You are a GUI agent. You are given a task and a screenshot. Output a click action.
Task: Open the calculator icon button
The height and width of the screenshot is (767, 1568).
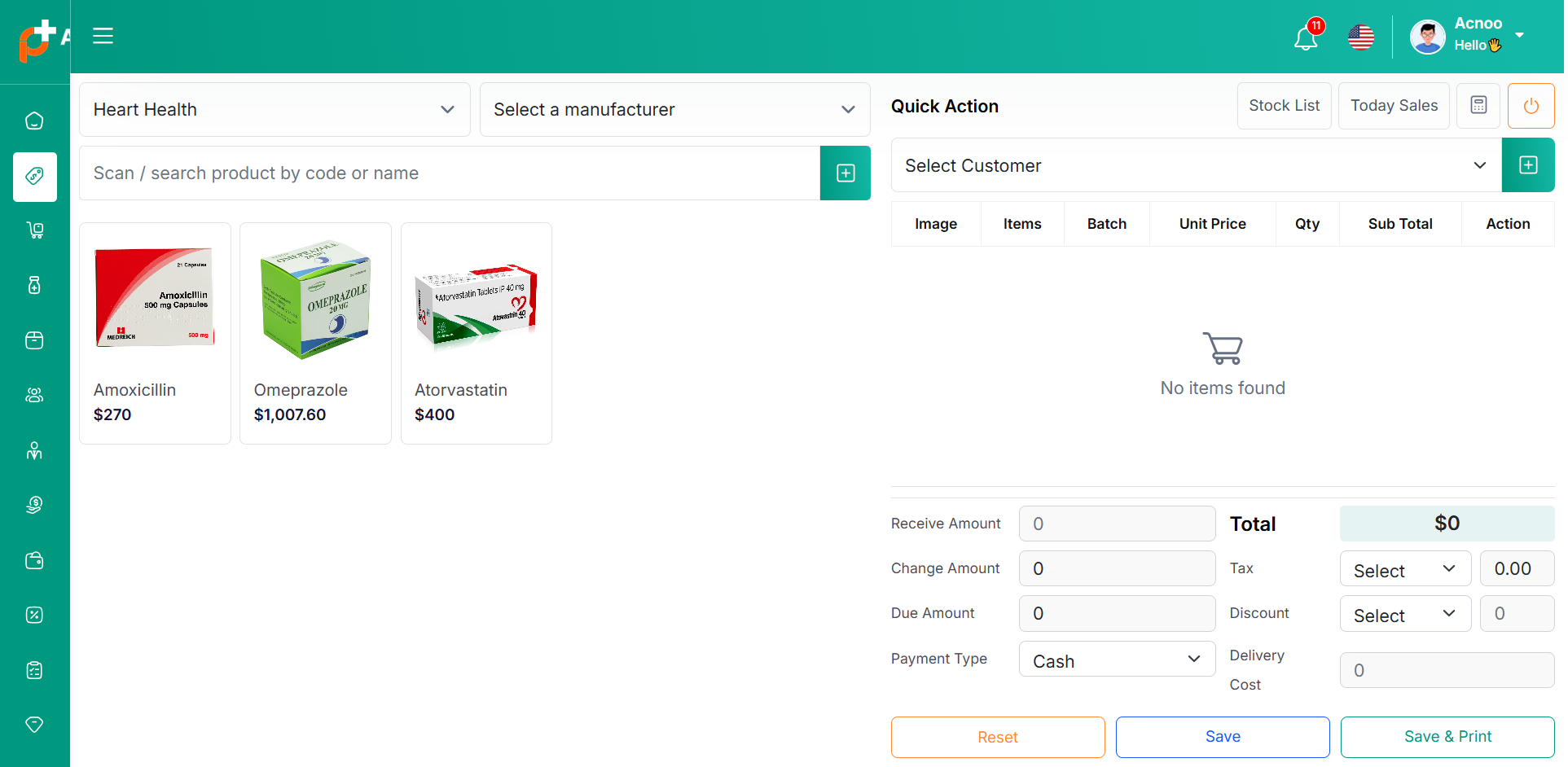(x=1478, y=106)
